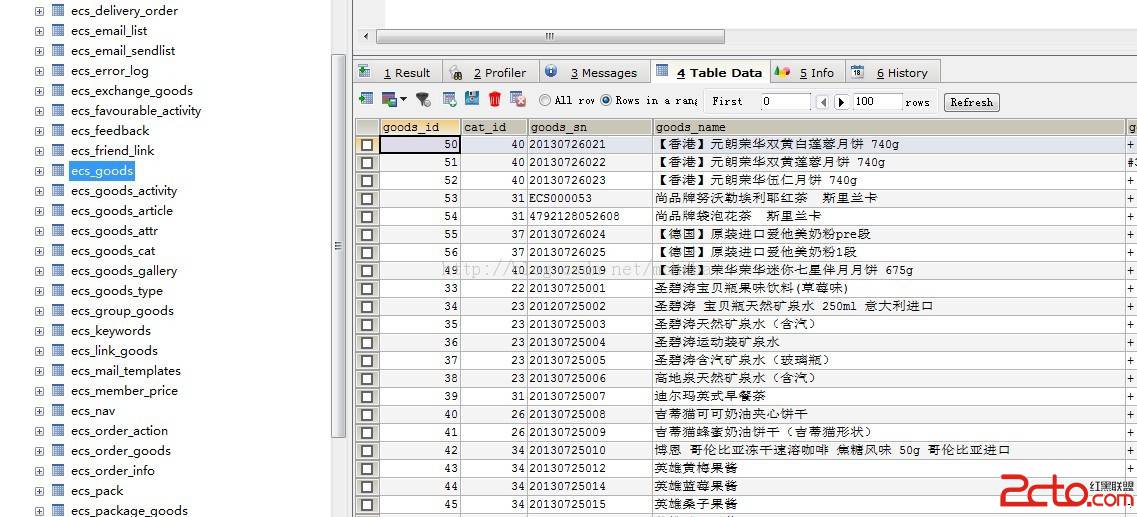Viewport: 1137px width, 517px height.
Task: Expand the ecs_pack table node
Action: pyautogui.click(x=39, y=491)
